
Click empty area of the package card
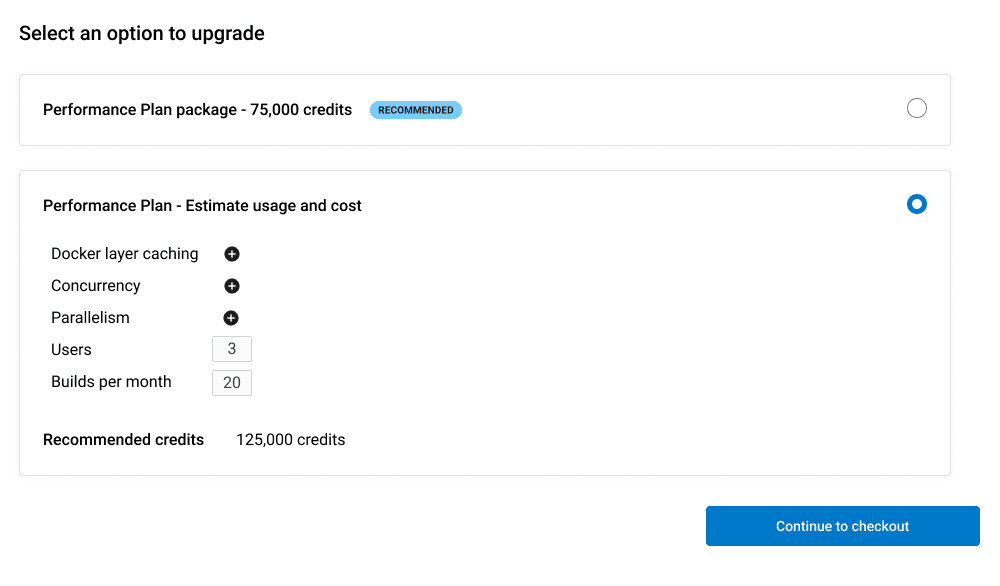(680, 110)
